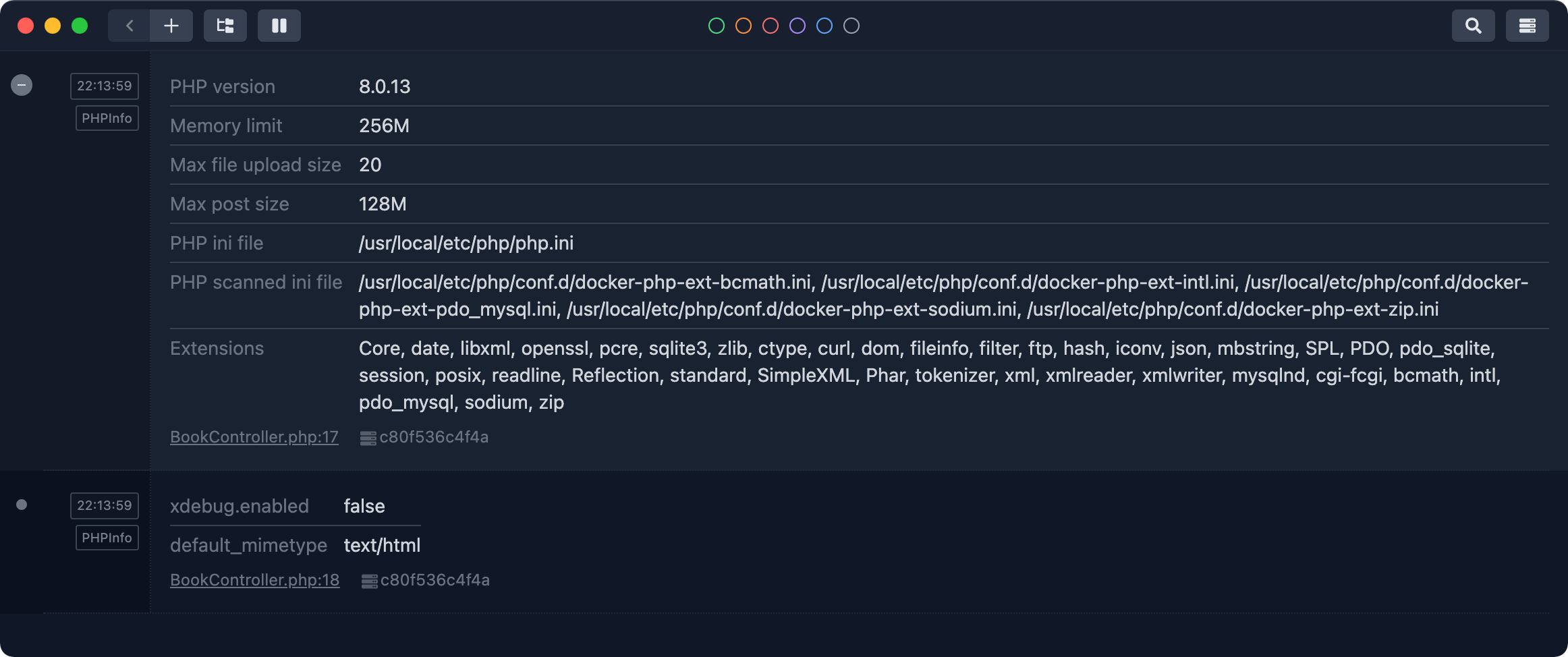The width and height of the screenshot is (1568, 657).
Task: Click the server icon beside hash c80f536c4f4a
Action: tap(368, 437)
